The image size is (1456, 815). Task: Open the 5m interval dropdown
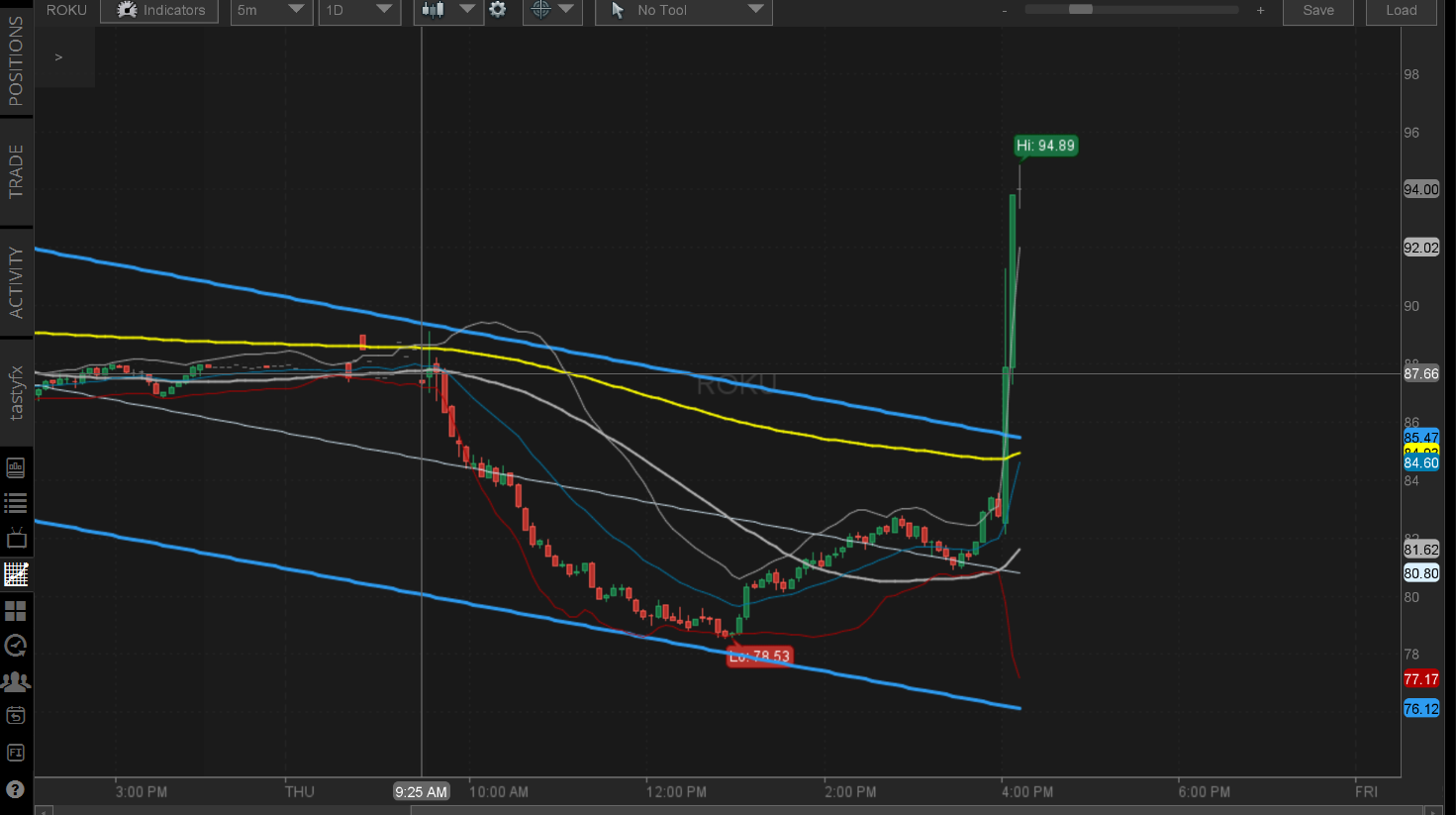pos(271,11)
